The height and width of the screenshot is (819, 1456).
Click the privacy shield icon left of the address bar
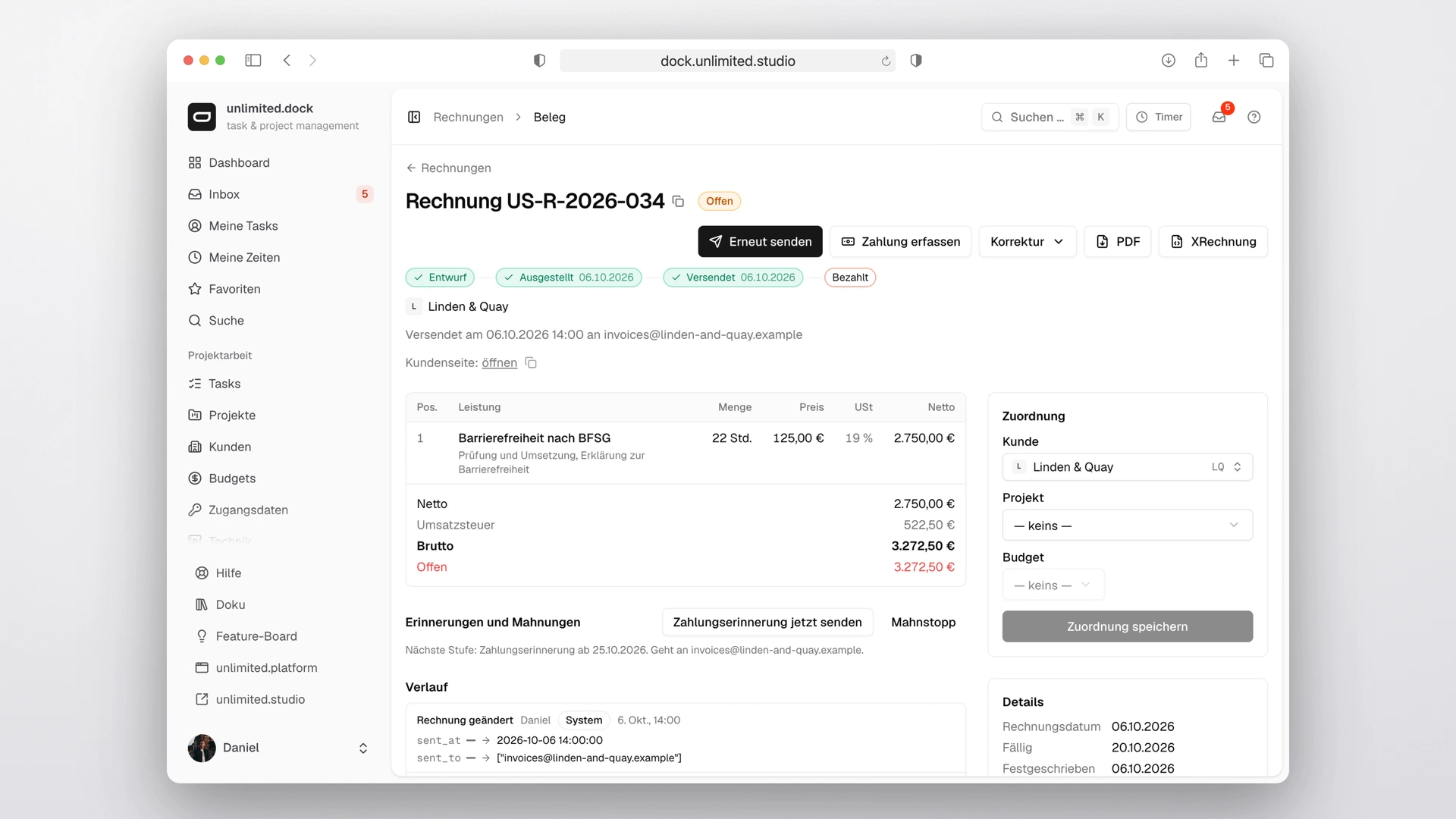(x=539, y=61)
